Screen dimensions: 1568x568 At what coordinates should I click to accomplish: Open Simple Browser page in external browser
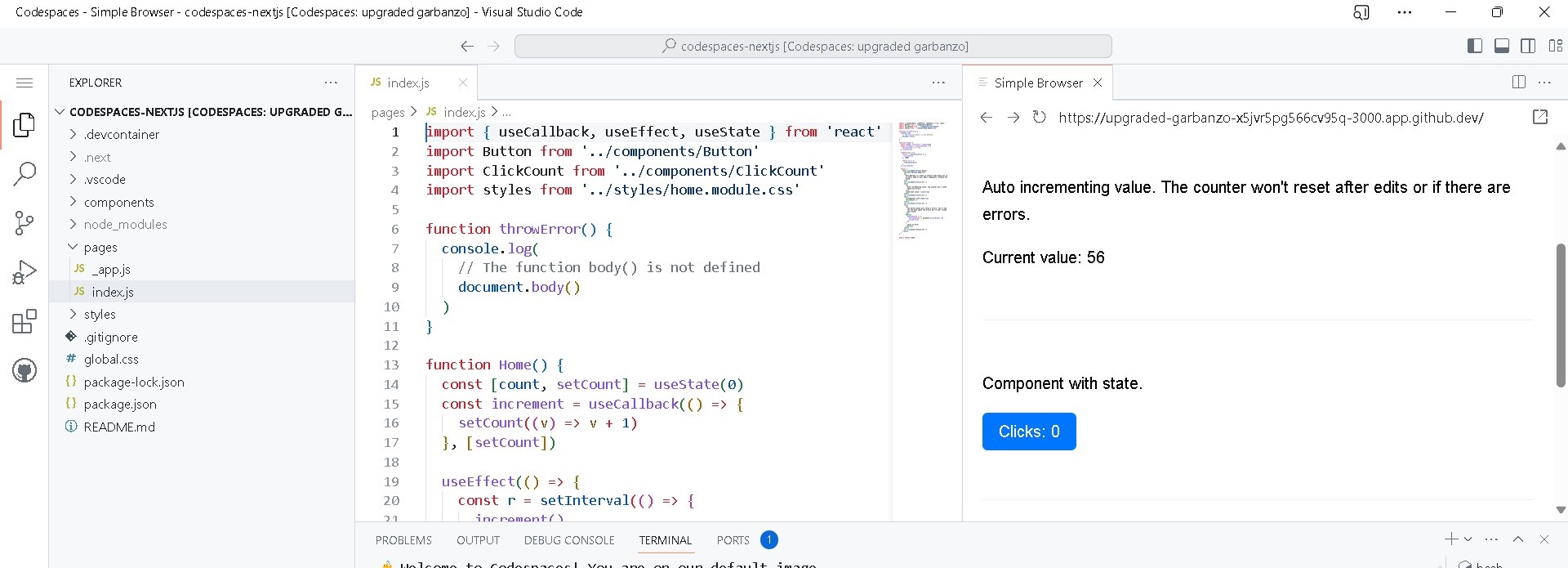pos(1539,118)
